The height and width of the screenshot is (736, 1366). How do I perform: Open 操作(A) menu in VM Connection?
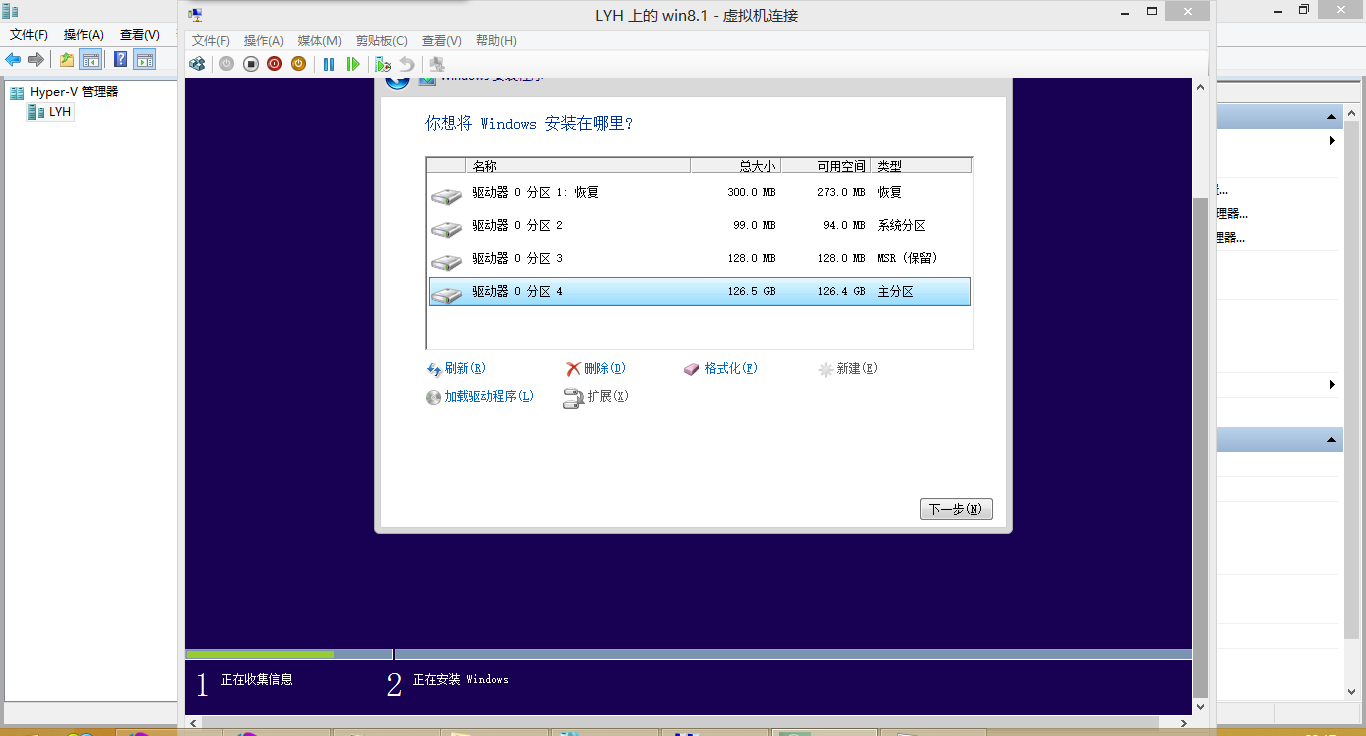pos(264,41)
